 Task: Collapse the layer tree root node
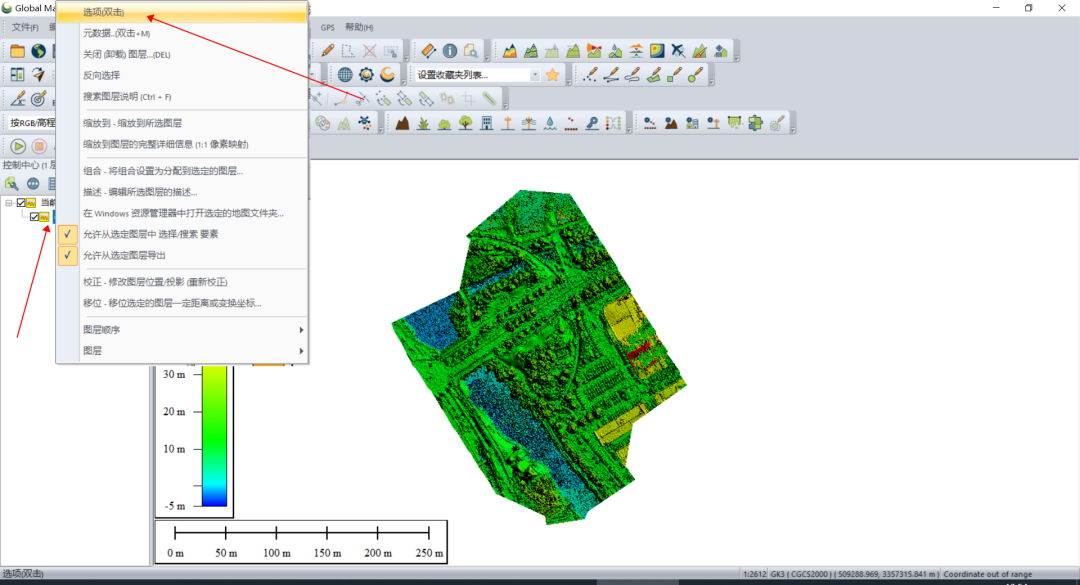pos(8,203)
